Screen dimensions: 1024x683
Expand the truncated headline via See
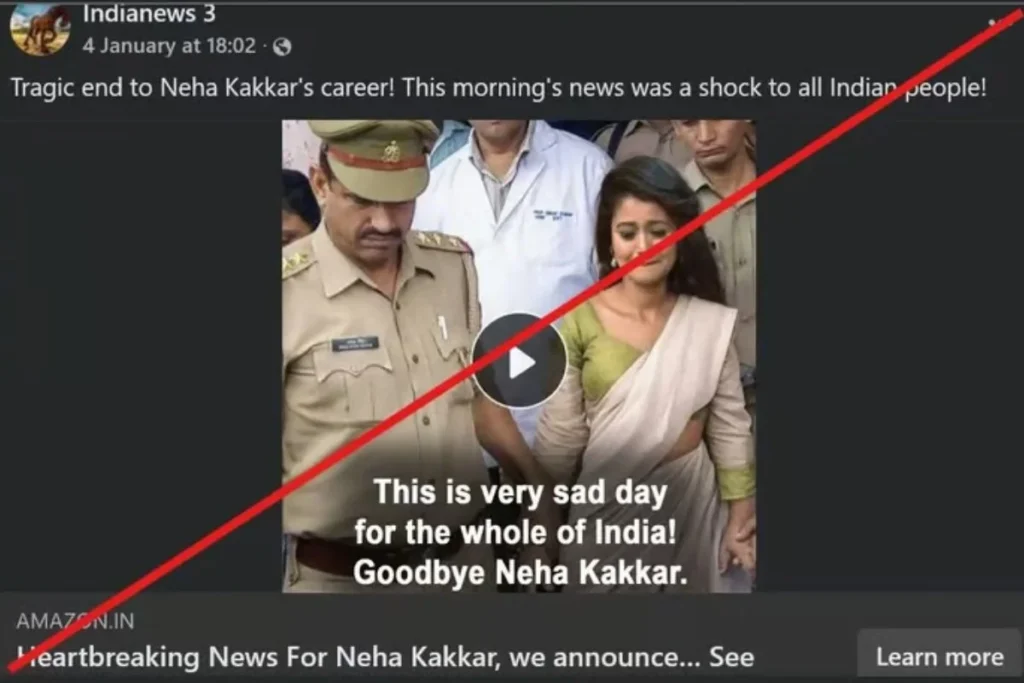click(731, 657)
